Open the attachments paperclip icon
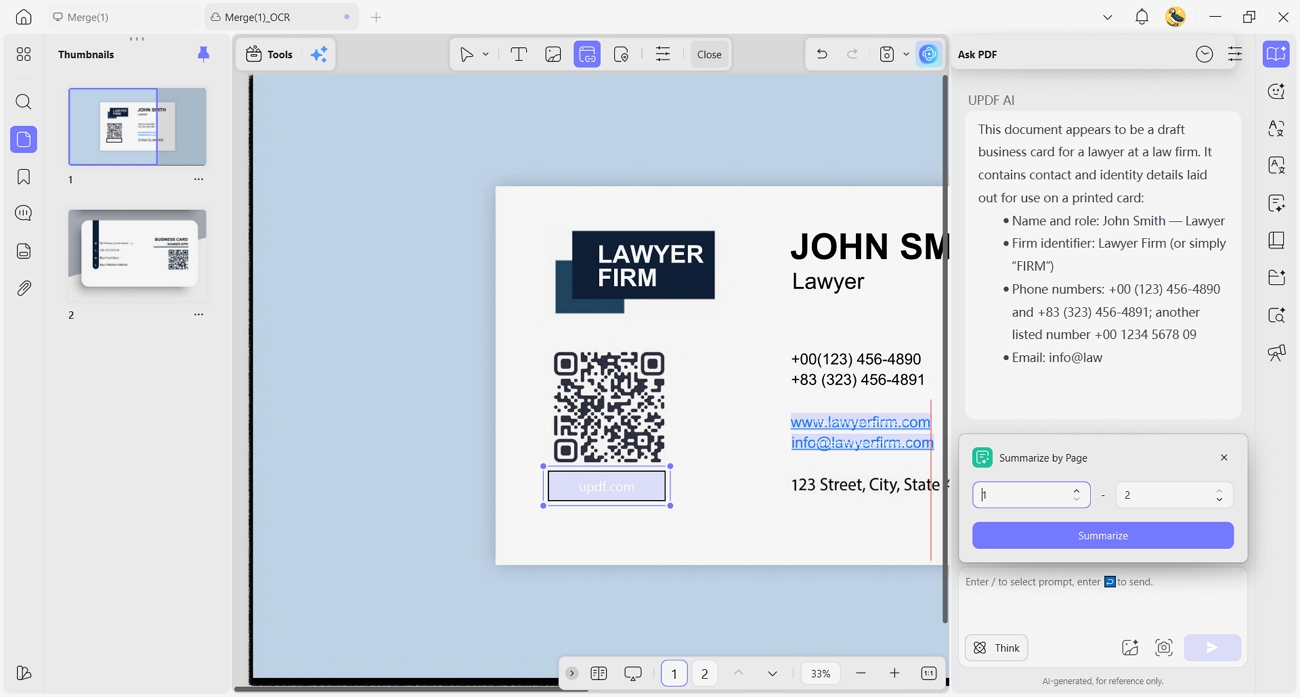 click(23, 288)
